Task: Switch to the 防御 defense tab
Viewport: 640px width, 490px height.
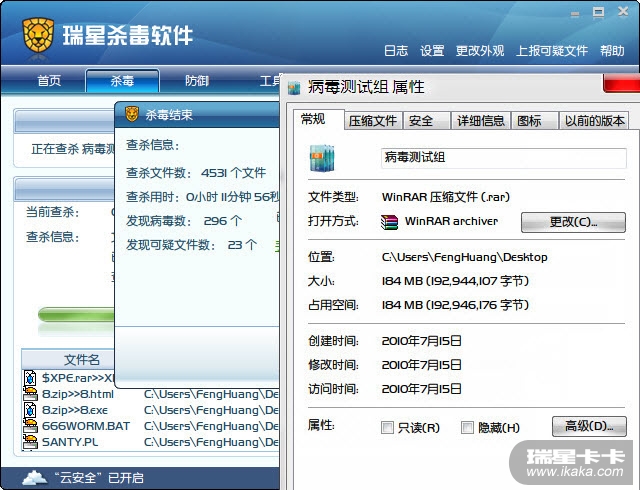Action: click(x=197, y=81)
